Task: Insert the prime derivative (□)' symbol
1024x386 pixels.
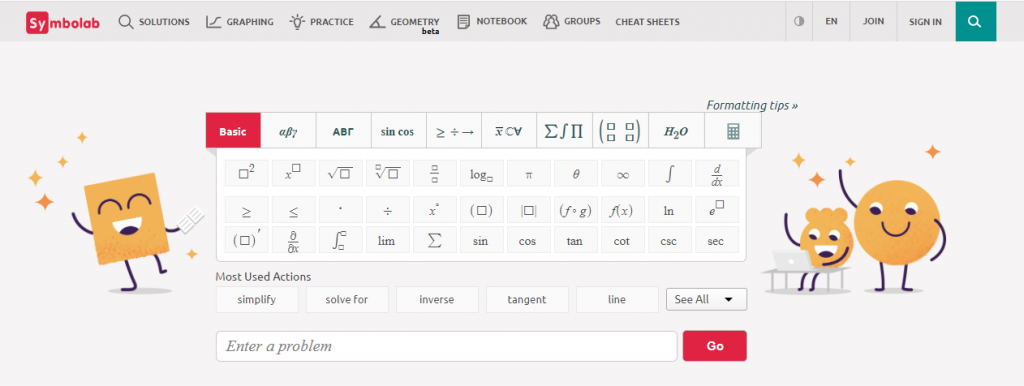Action: tap(246, 240)
